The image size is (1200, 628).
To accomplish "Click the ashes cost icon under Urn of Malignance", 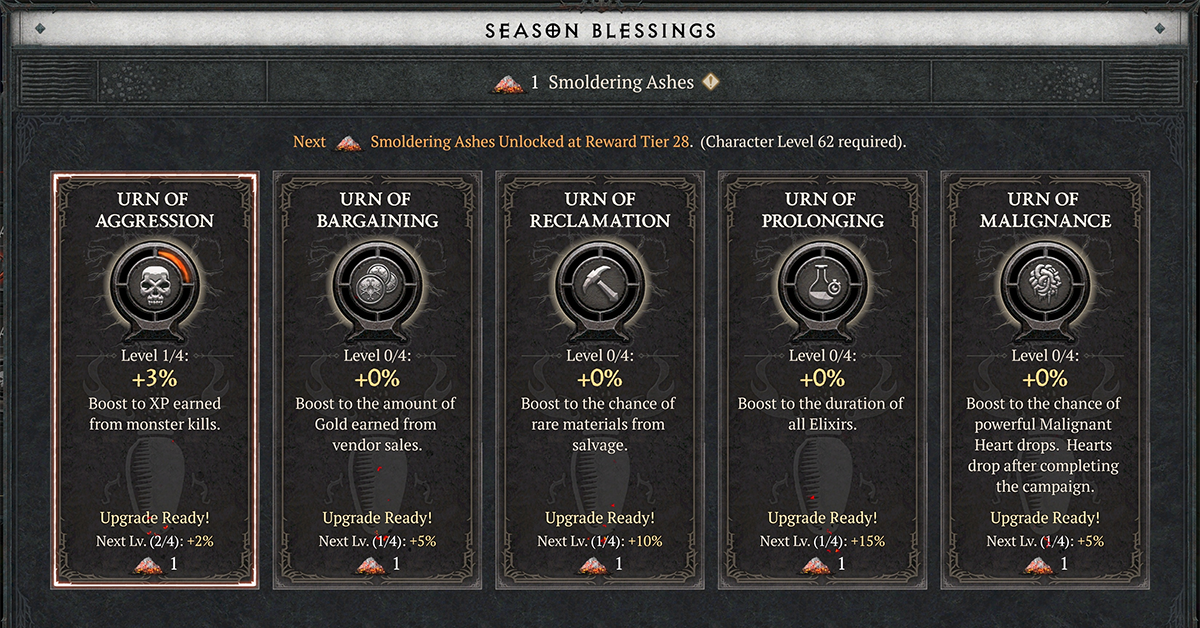I will [x=1037, y=565].
